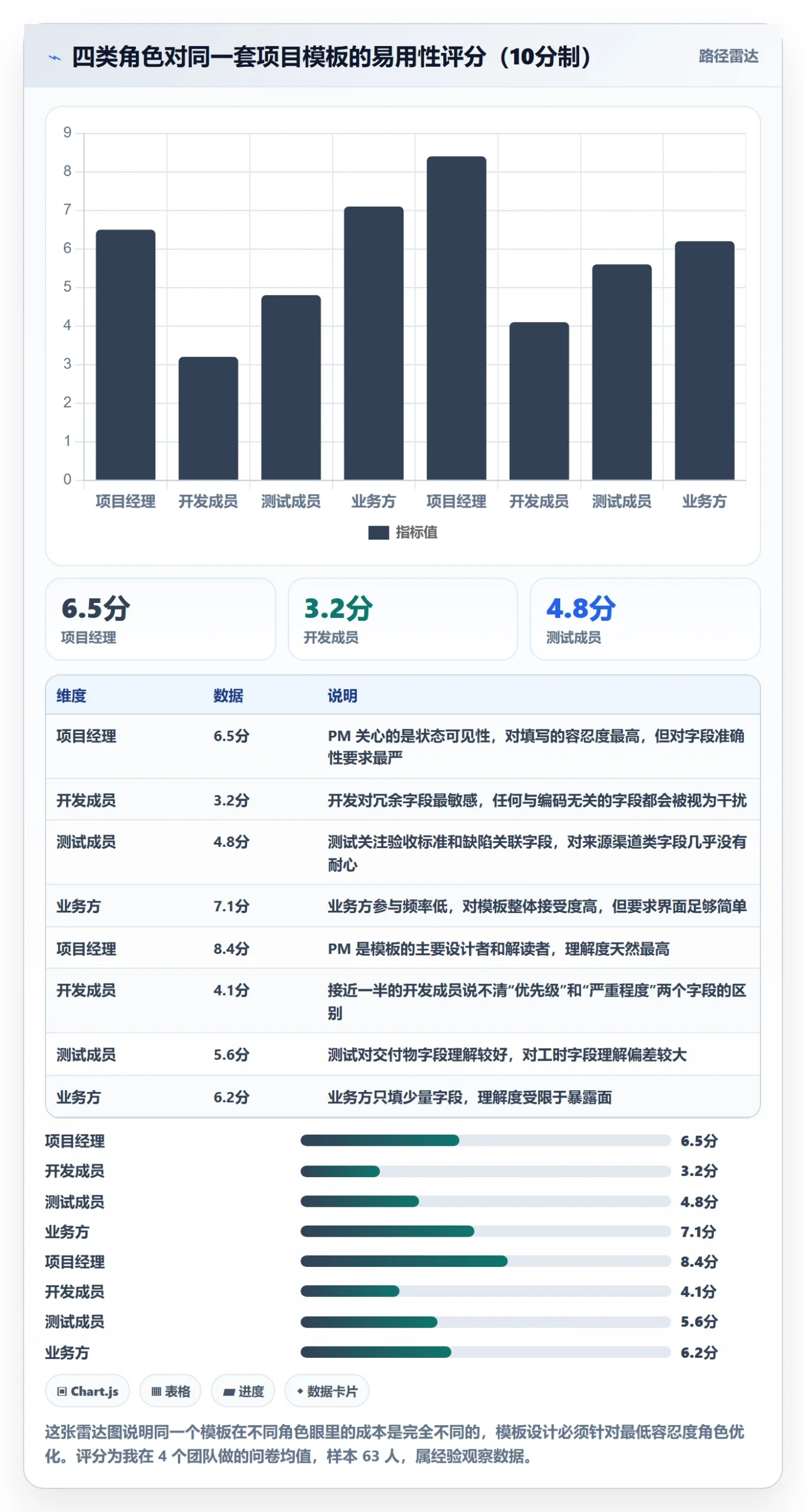Select the Chart.js tag chip
Screen dimensions: 806x1512
click(x=87, y=1391)
